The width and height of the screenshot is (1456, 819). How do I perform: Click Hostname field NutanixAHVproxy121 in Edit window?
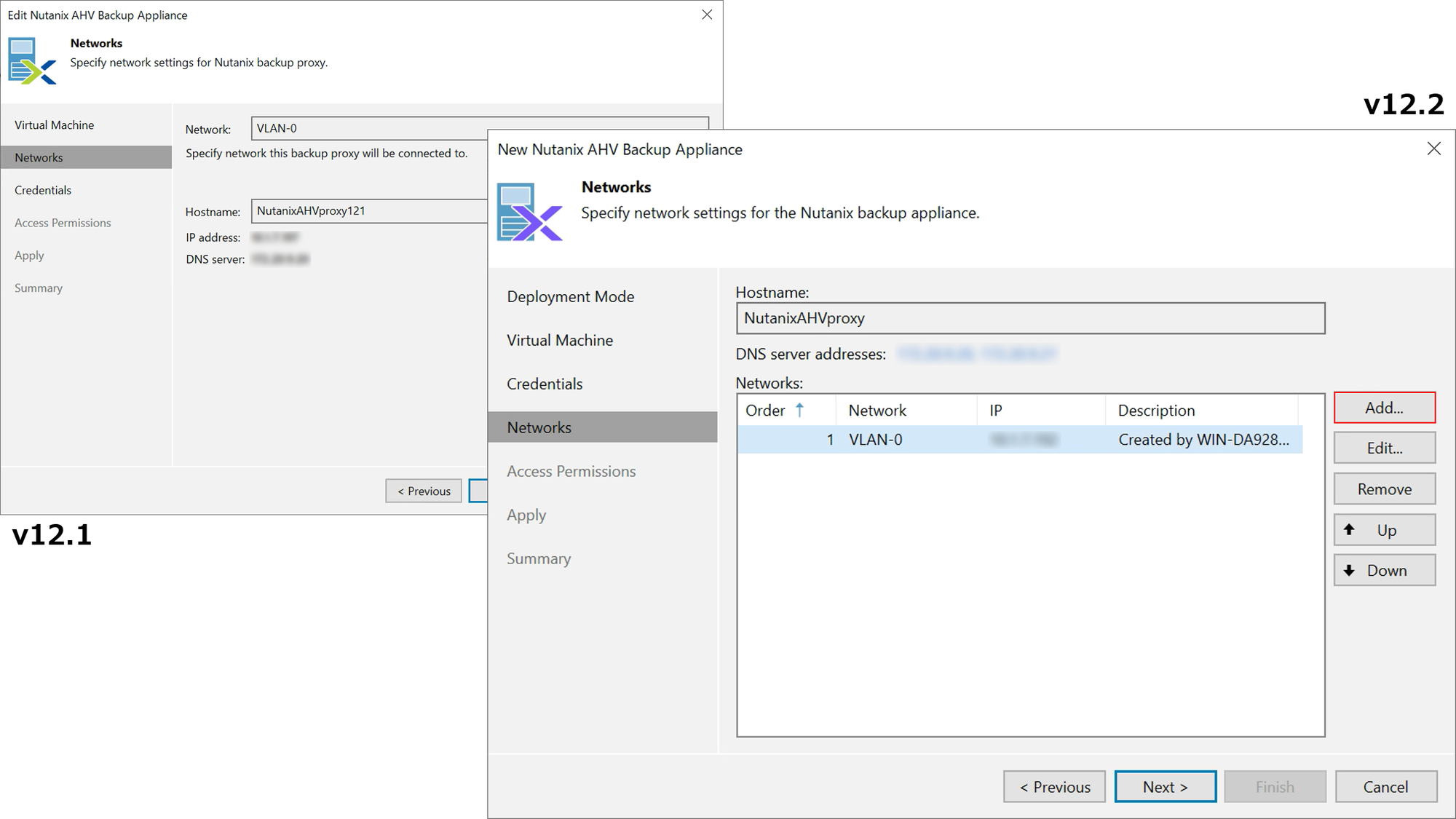click(x=370, y=211)
